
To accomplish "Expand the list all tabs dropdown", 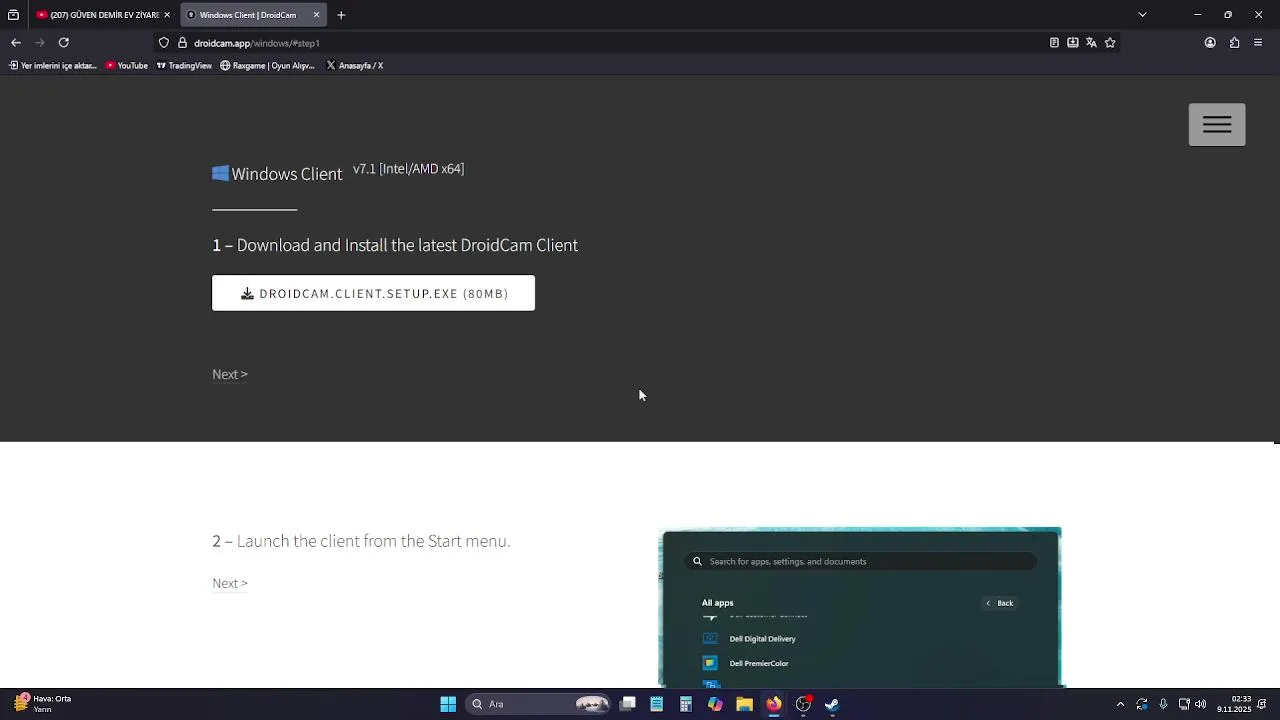I will tap(1142, 15).
